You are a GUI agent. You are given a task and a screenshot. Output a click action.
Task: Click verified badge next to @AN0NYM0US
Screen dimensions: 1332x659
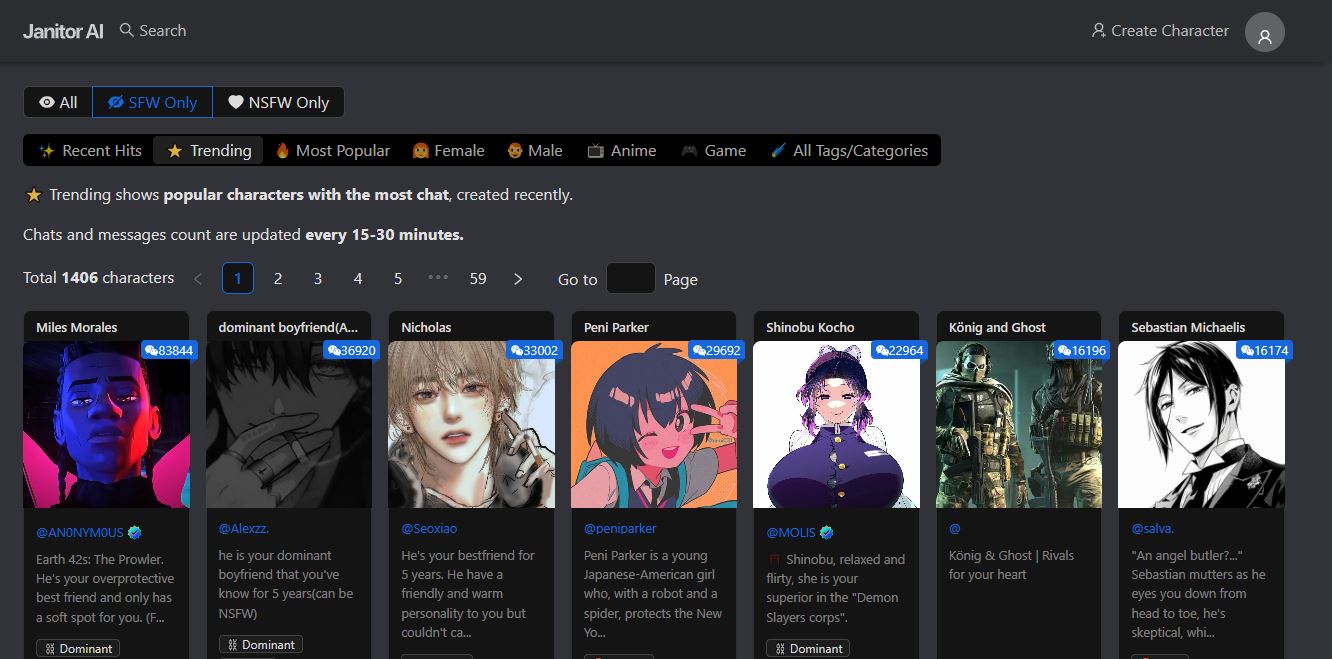[135, 533]
